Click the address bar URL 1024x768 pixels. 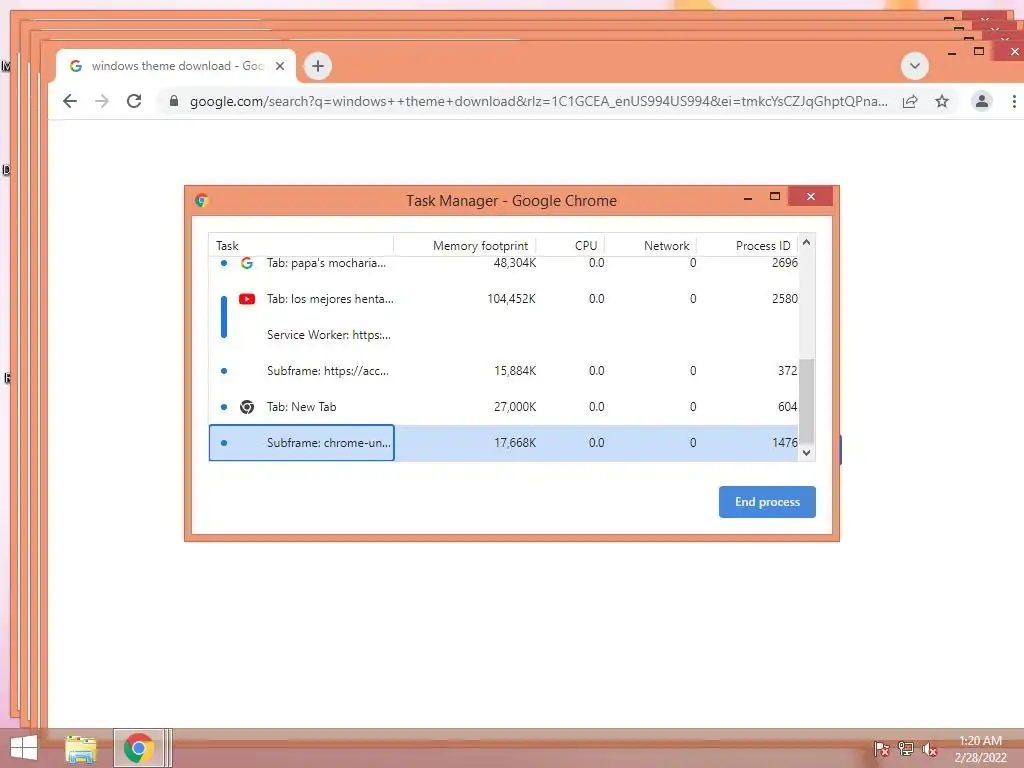[x=538, y=101]
